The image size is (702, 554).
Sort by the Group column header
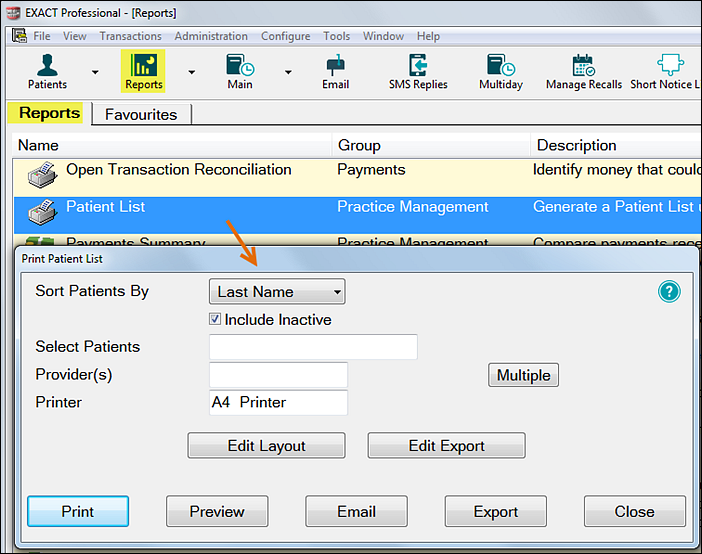431,145
